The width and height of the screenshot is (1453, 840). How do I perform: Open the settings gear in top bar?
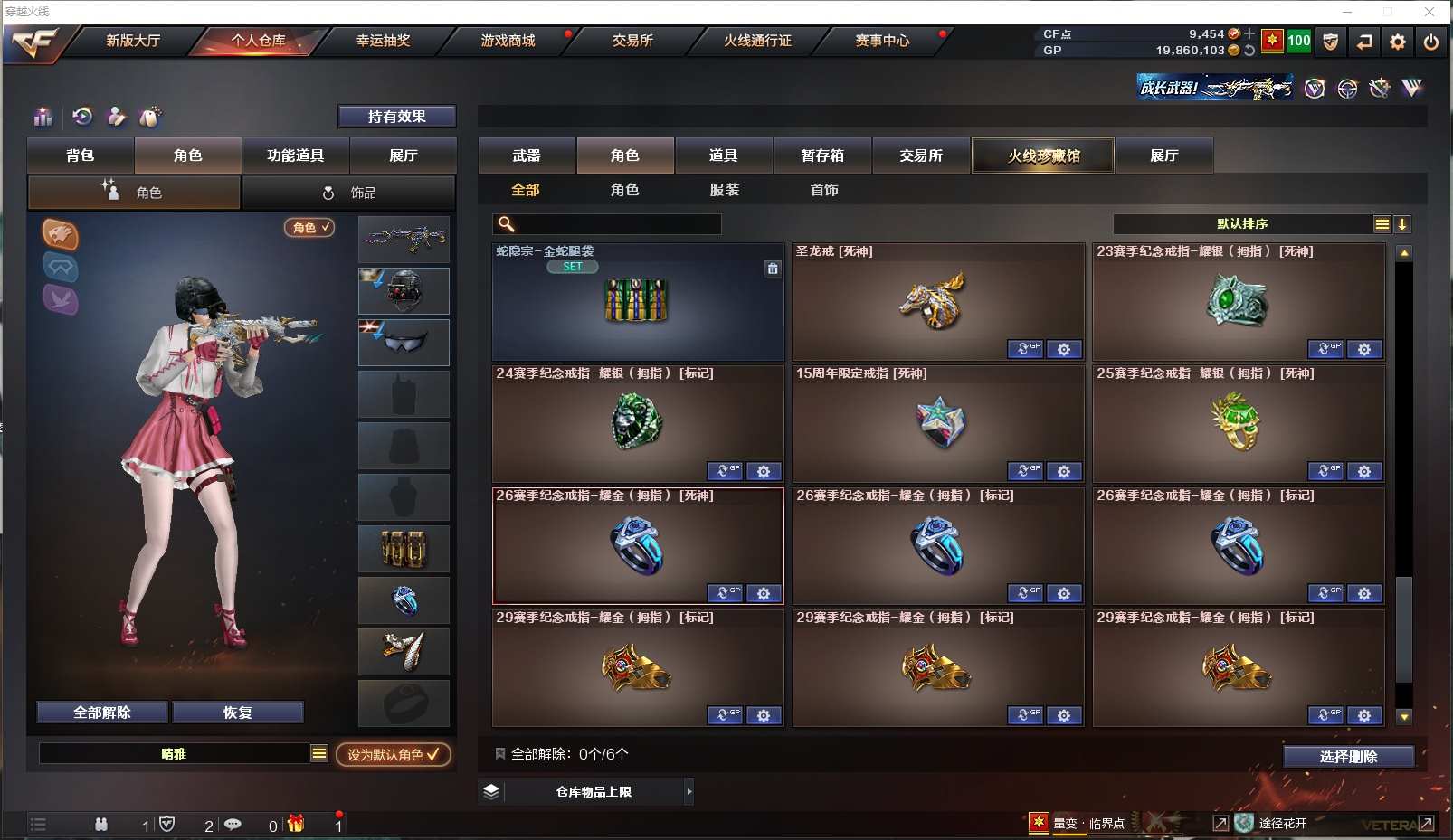pyautogui.click(x=1398, y=42)
